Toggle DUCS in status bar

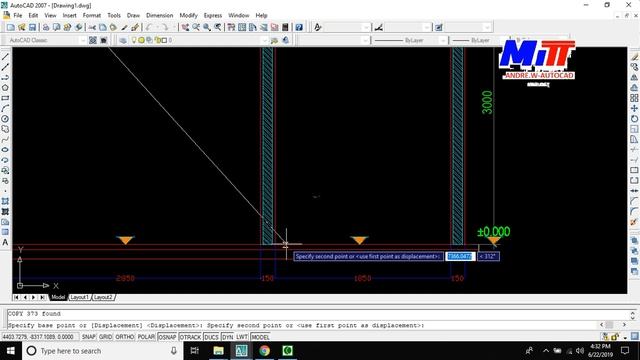pyautogui.click(x=211, y=337)
